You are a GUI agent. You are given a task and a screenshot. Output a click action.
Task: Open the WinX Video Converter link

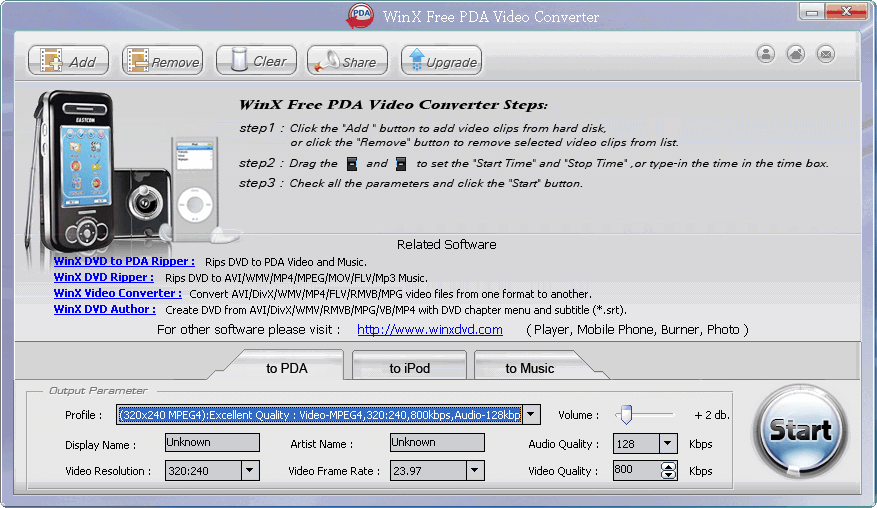pos(117,293)
